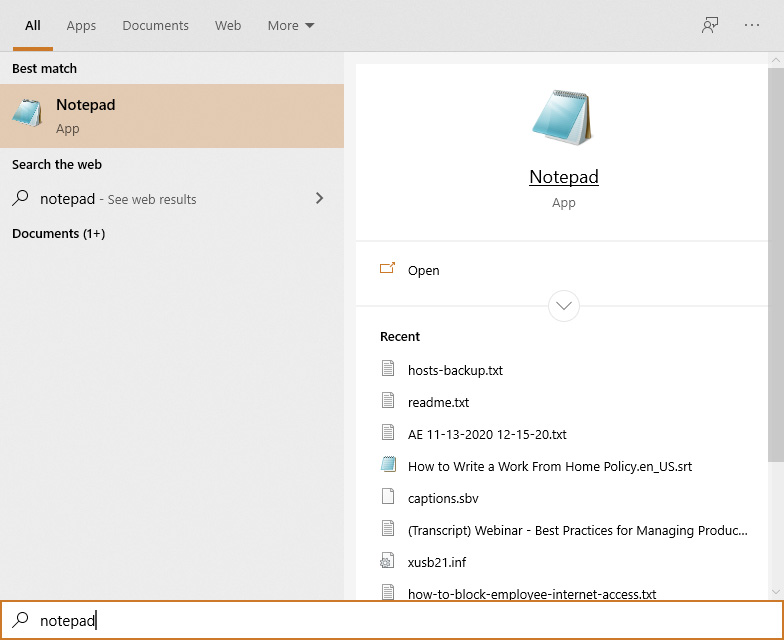Image resolution: width=784 pixels, height=640 pixels.
Task: Switch to the Documents tab
Action: pyautogui.click(x=155, y=26)
